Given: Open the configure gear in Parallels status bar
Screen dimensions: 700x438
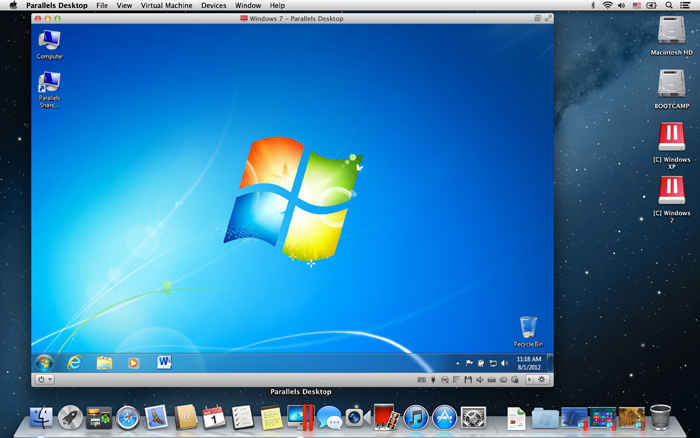Looking at the screenshot, I should point(542,380).
